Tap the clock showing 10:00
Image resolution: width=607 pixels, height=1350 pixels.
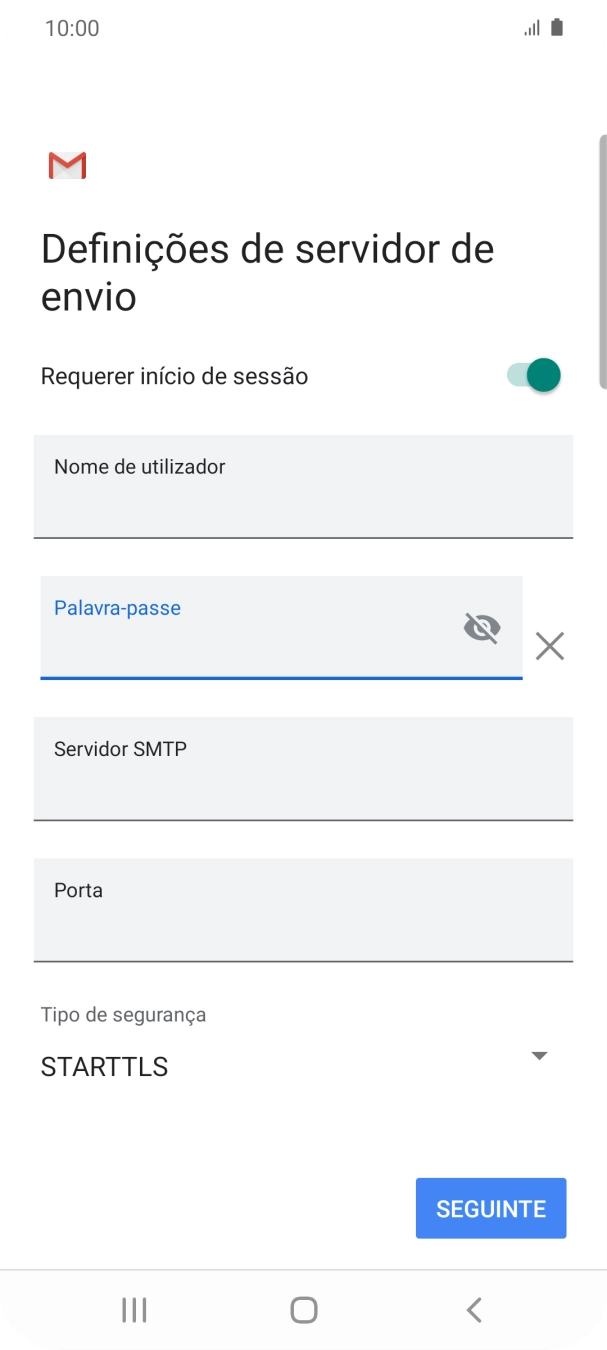[72, 27]
